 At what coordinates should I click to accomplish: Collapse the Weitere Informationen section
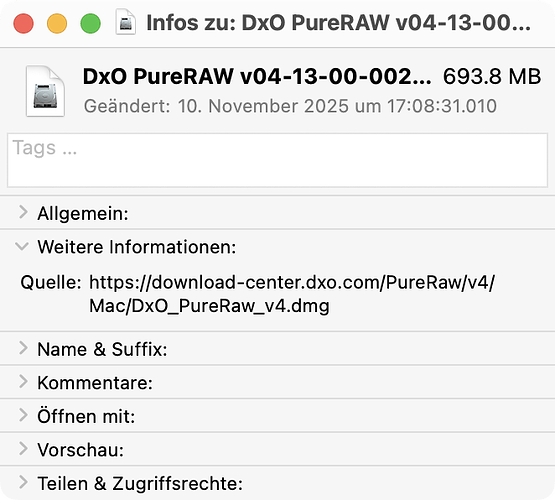22,246
